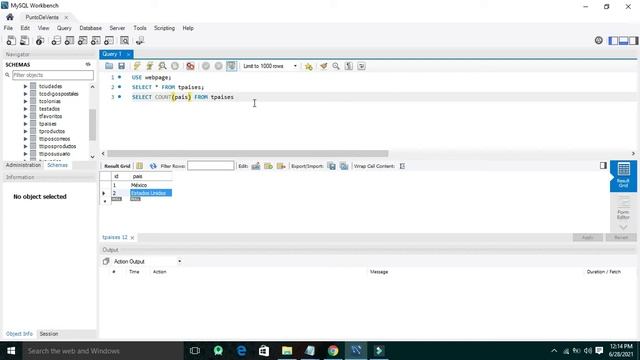Reconnect to DBMS icon
Screen dimensions: 640x360
click(x=140, y=40)
